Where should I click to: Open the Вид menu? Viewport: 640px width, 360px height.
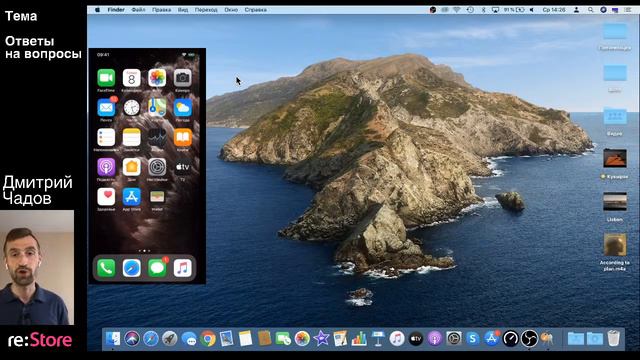(183, 10)
